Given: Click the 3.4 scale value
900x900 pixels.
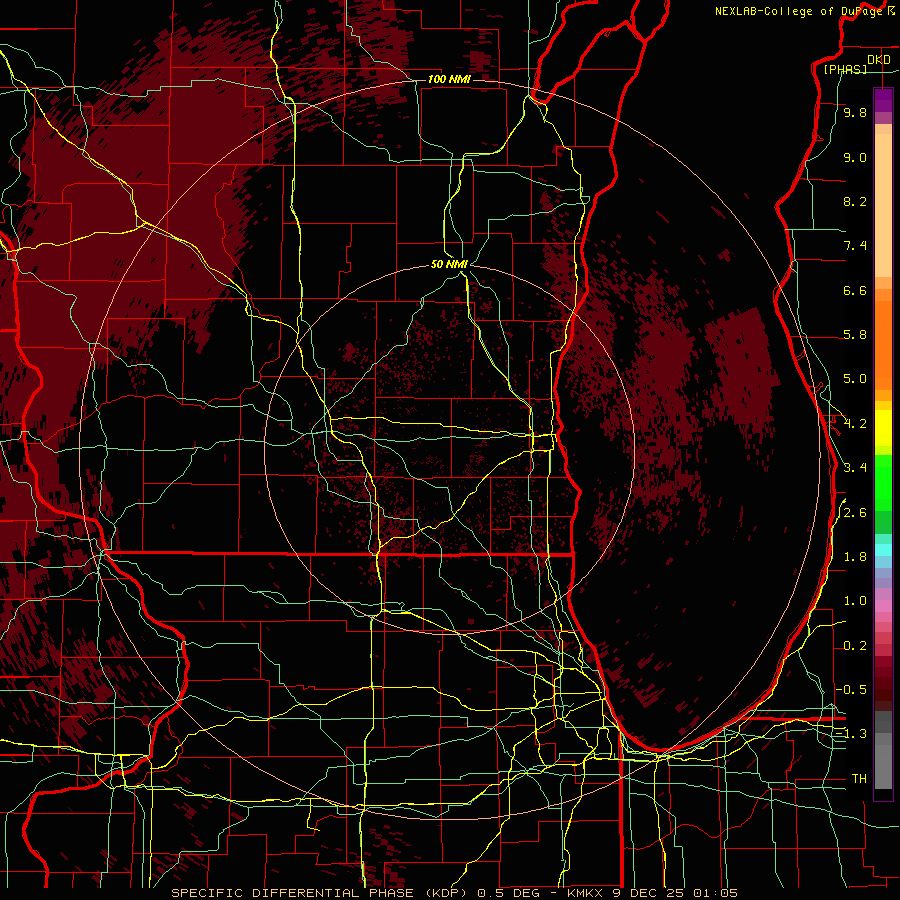Looking at the screenshot, I should pyautogui.click(x=855, y=467).
